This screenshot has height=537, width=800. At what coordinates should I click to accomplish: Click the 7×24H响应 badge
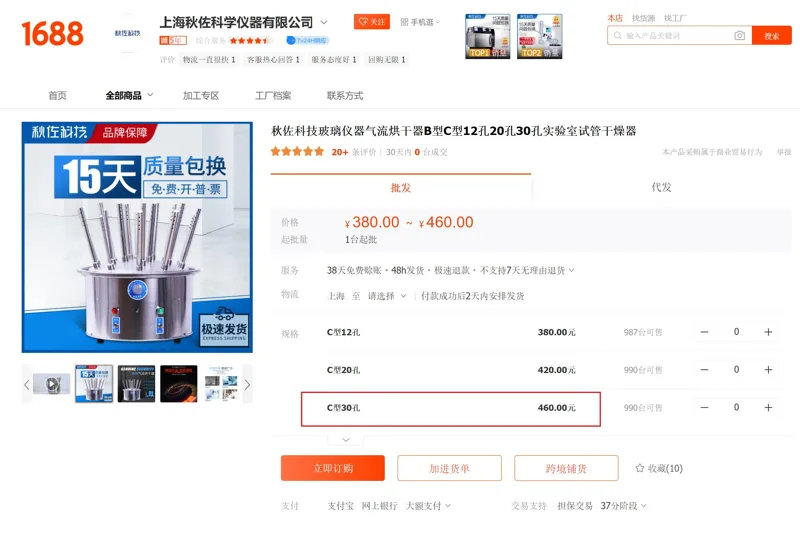point(308,40)
